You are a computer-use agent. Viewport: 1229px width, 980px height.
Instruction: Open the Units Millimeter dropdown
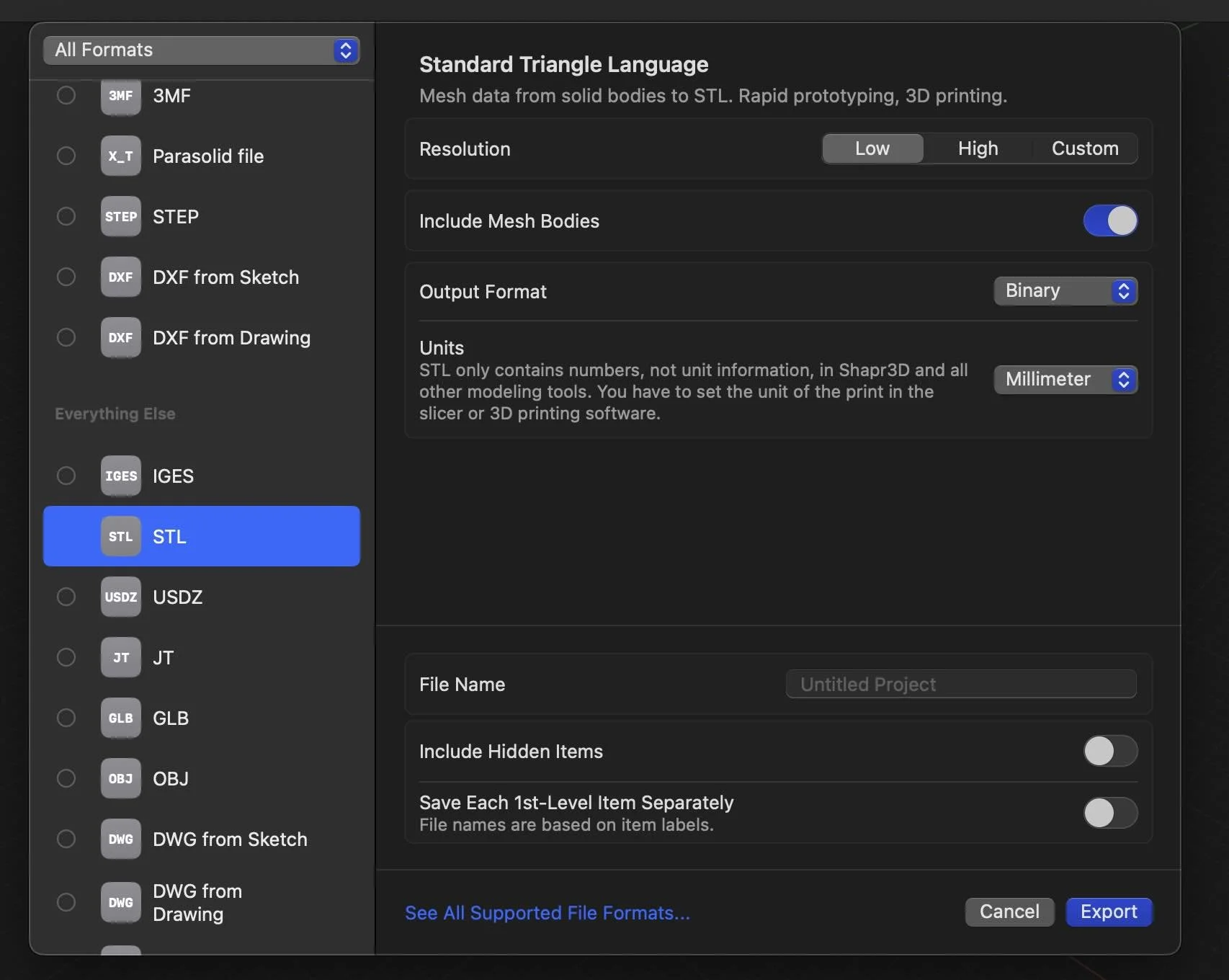1065,380
